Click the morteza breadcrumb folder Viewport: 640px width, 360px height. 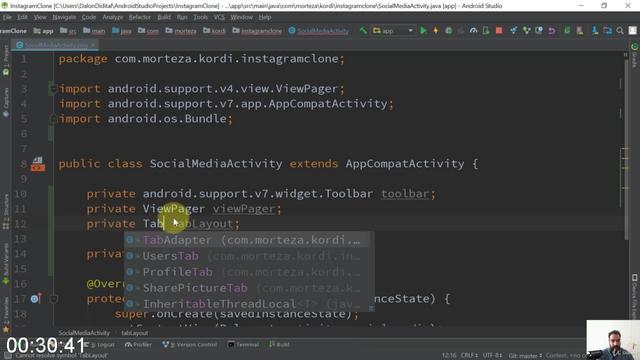(x=181, y=31)
